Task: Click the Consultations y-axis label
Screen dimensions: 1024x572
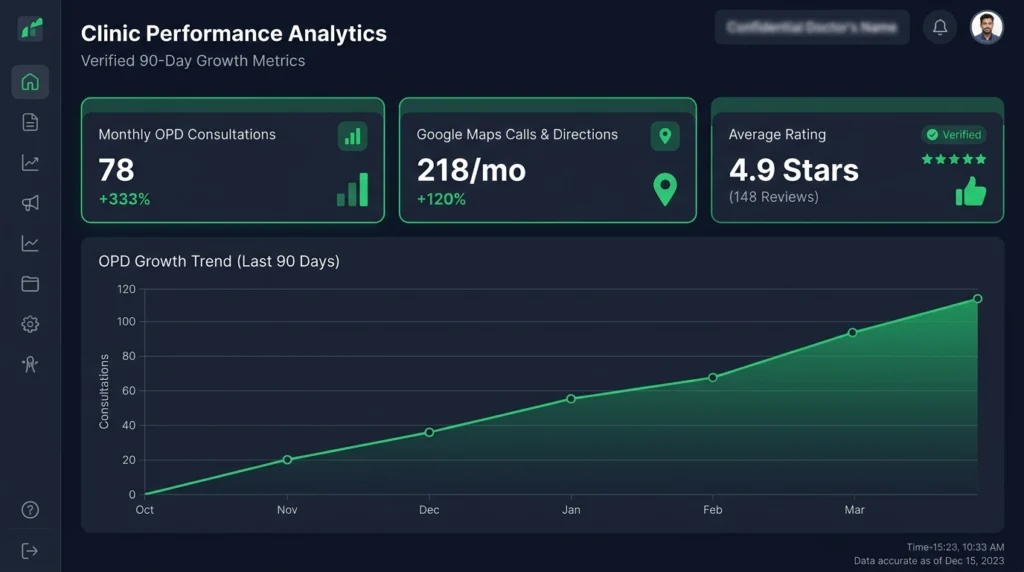Action: pos(104,392)
